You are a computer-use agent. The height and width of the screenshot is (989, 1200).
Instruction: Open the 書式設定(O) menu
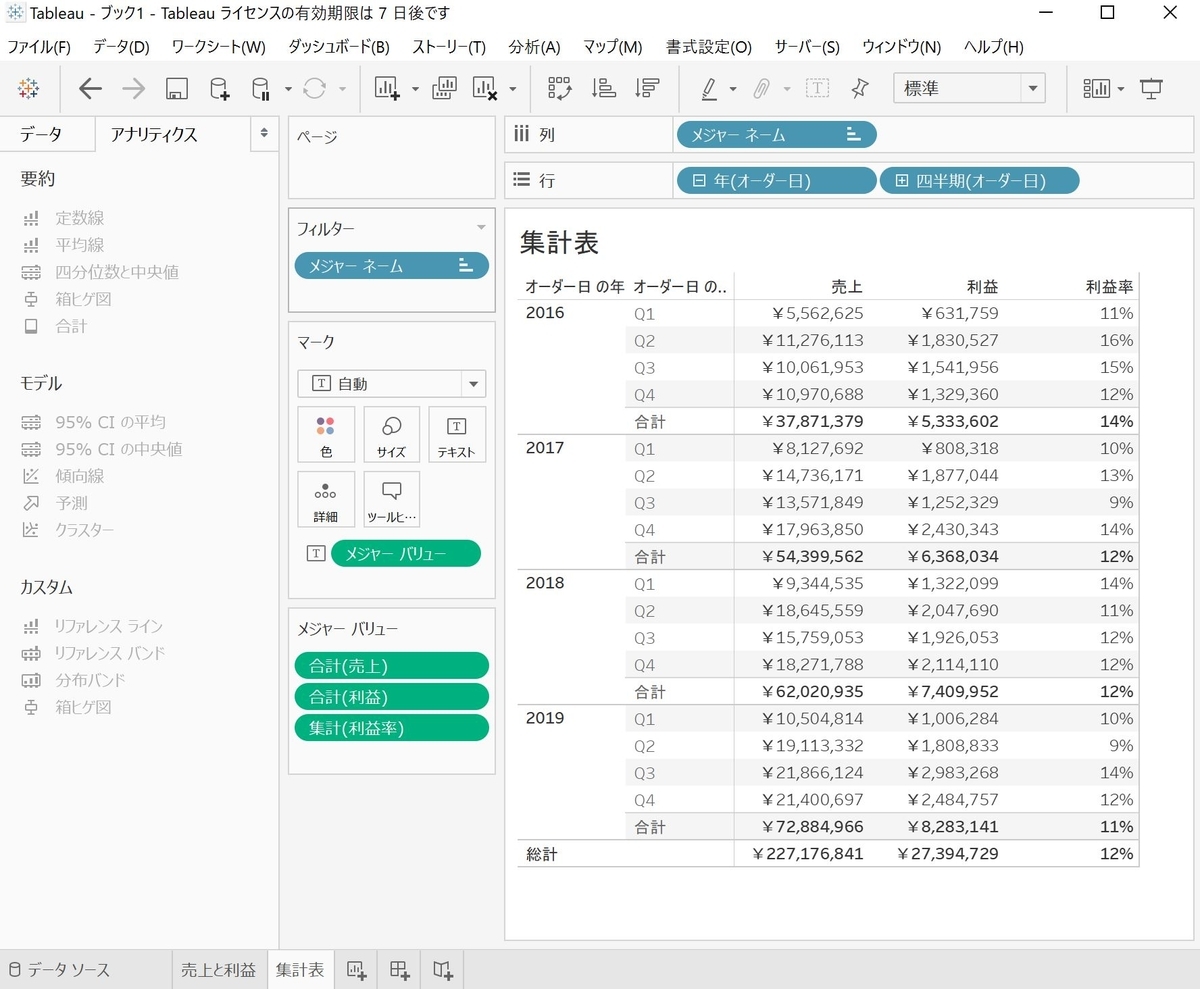pos(709,47)
